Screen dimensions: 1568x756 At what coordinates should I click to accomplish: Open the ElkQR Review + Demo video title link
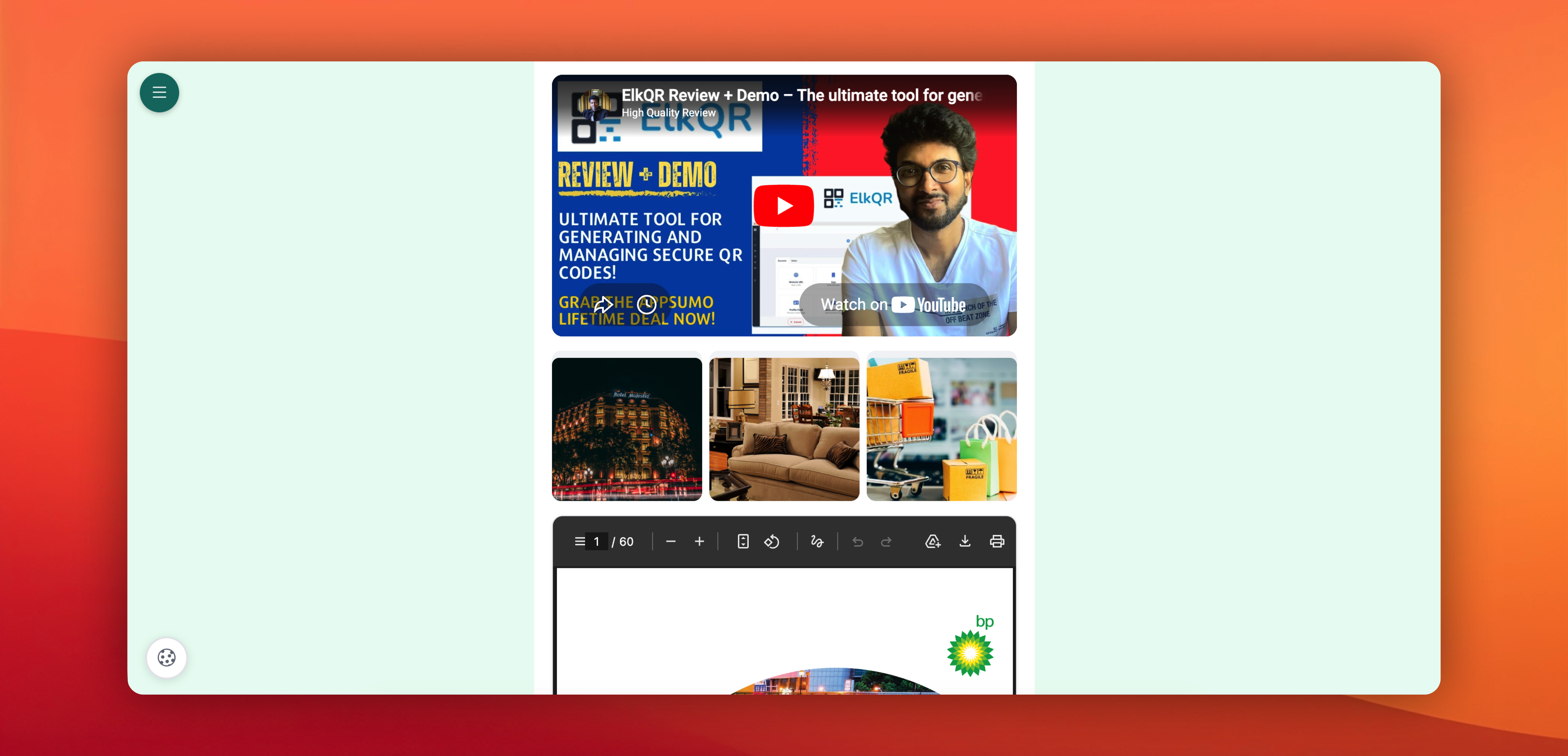(x=802, y=95)
